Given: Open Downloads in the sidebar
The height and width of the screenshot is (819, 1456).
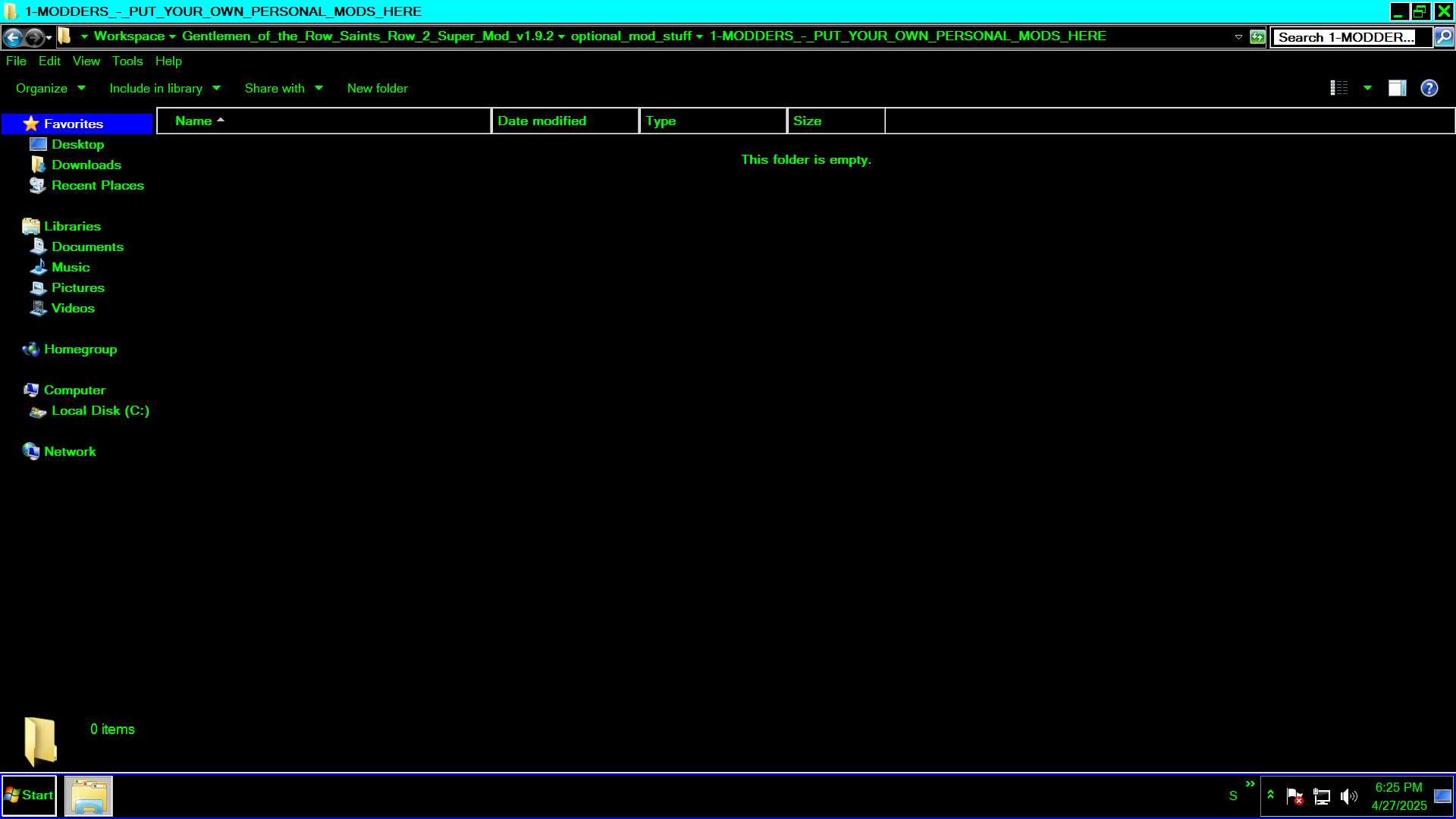Looking at the screenshot, I should pos(86,165).
